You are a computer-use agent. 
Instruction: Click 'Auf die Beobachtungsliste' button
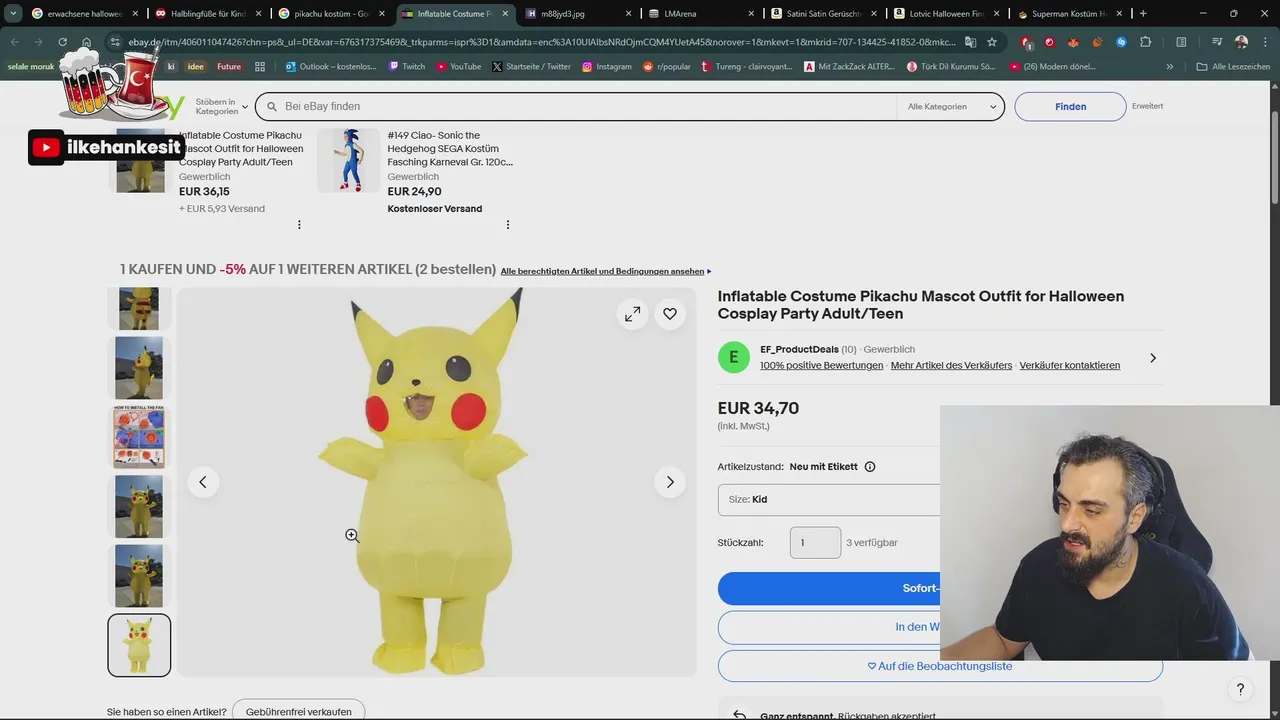coord(940,666)
